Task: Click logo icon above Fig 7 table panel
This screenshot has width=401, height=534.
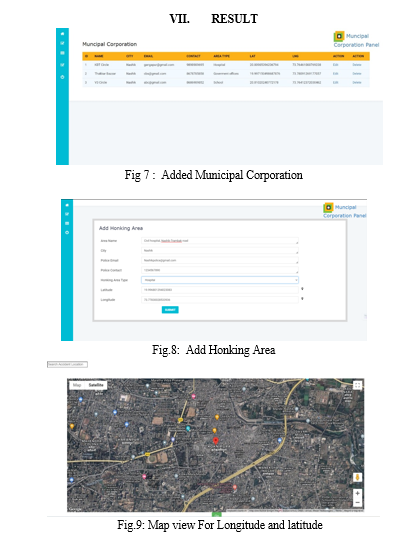Action: pyautogui.click(x=339, y=36)
